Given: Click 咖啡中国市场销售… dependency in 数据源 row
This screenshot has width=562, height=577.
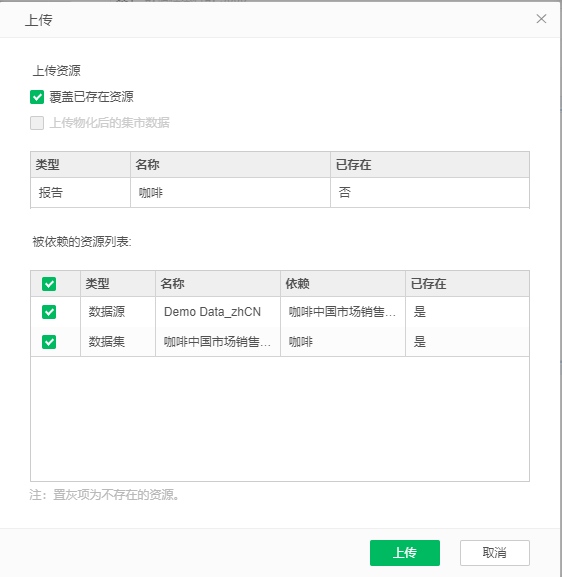Looking at the screenshot, I should coord(343,312).
